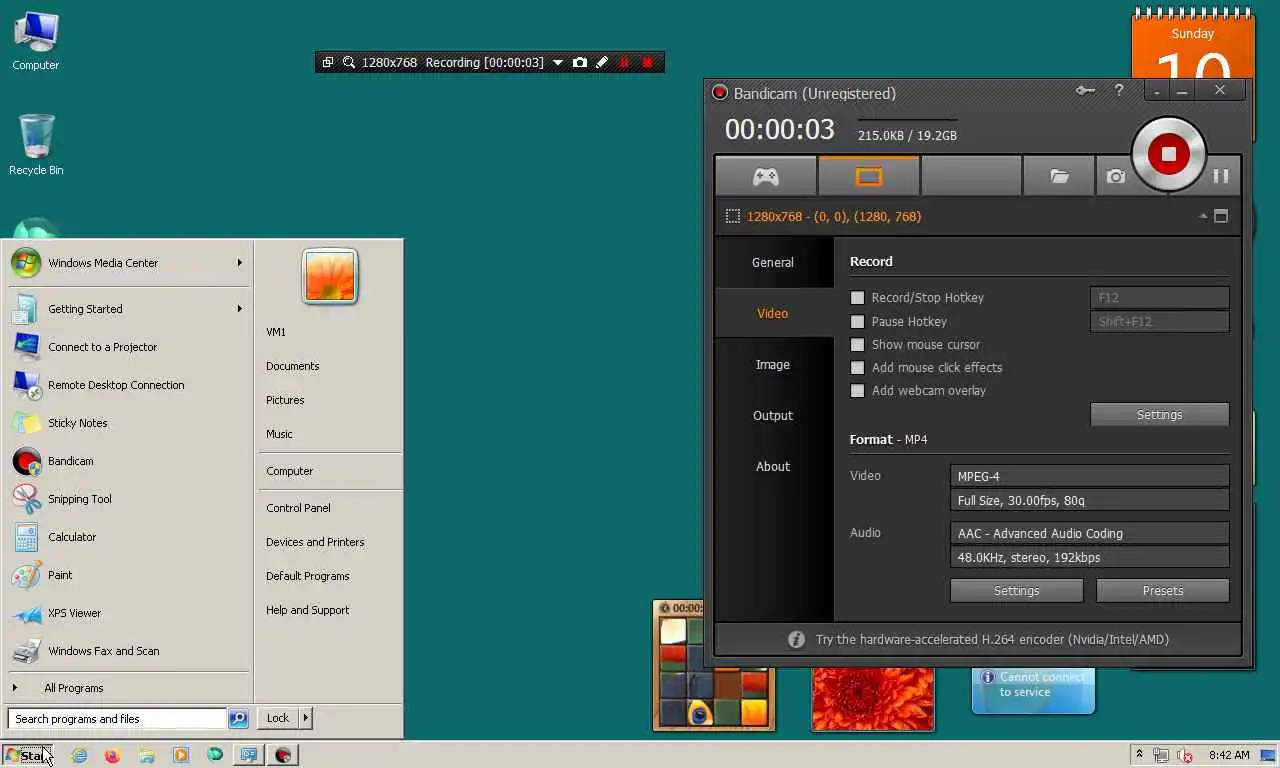The height and width of the screenshot is (768, 1280).
Task: Open Remote Desktop Connection from Start menu
Action: click(128, 385)
